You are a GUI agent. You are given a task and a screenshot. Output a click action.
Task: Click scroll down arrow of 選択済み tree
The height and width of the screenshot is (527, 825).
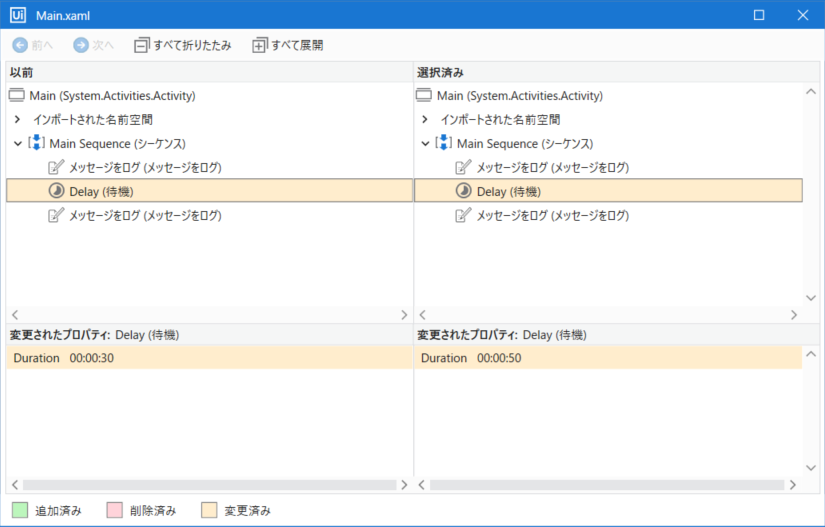click(811, 298)
